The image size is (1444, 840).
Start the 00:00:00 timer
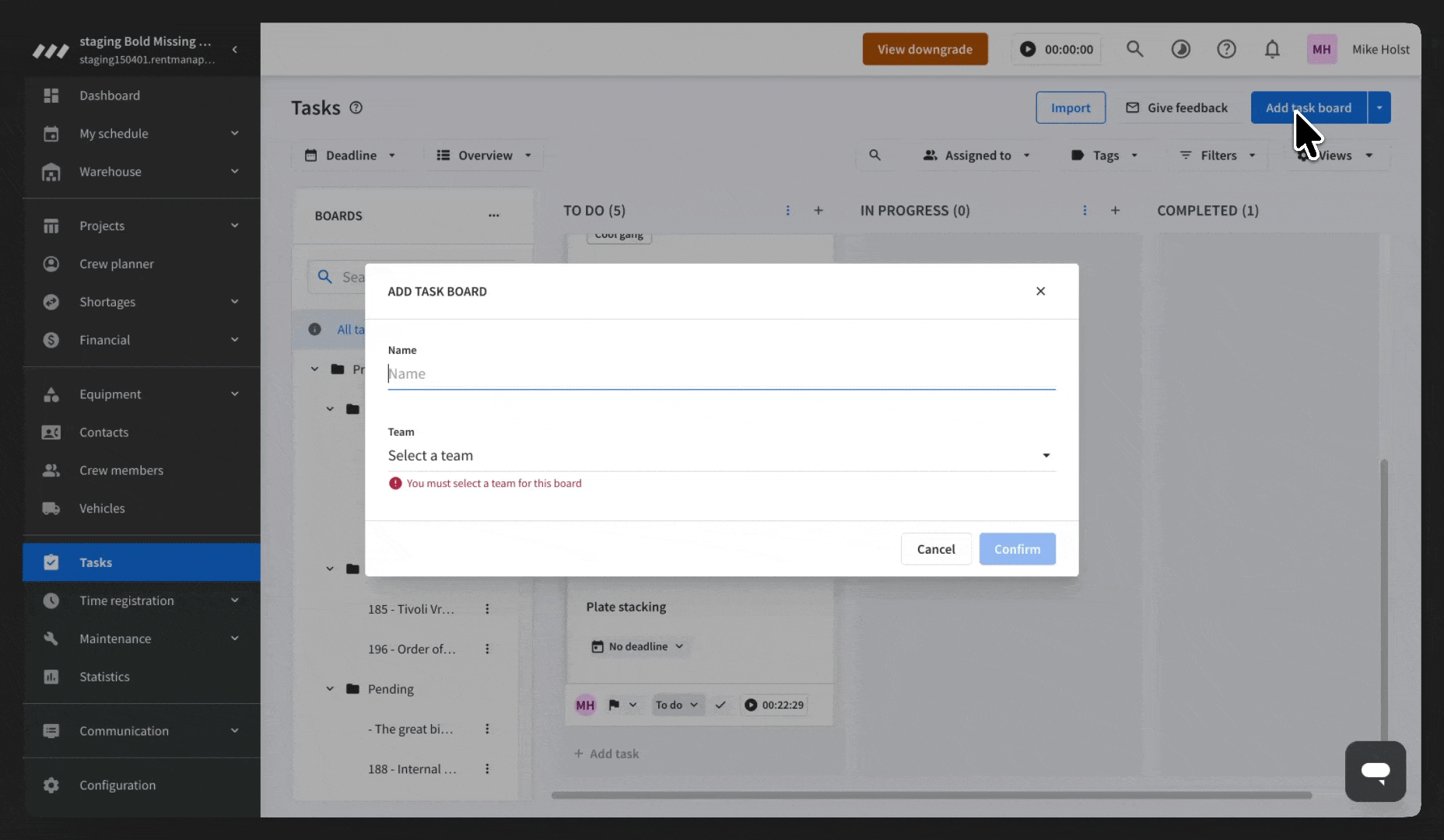pyautogui.click(x=1028, y=49)
